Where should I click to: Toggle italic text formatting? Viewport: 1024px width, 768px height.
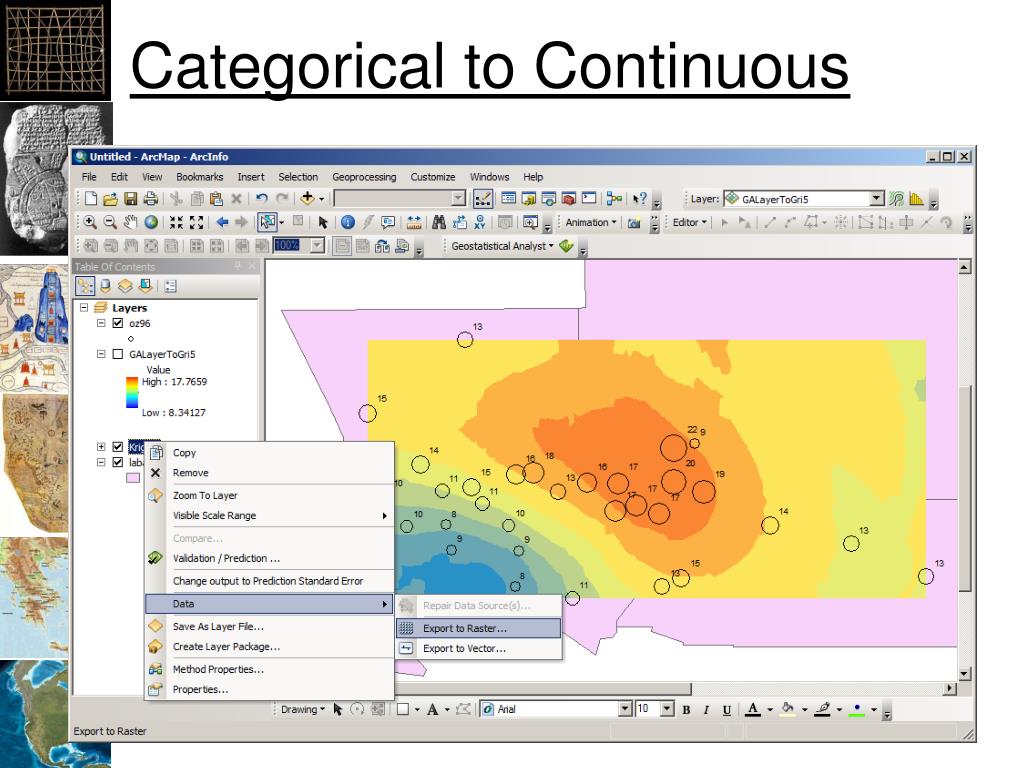coord(706,710)
